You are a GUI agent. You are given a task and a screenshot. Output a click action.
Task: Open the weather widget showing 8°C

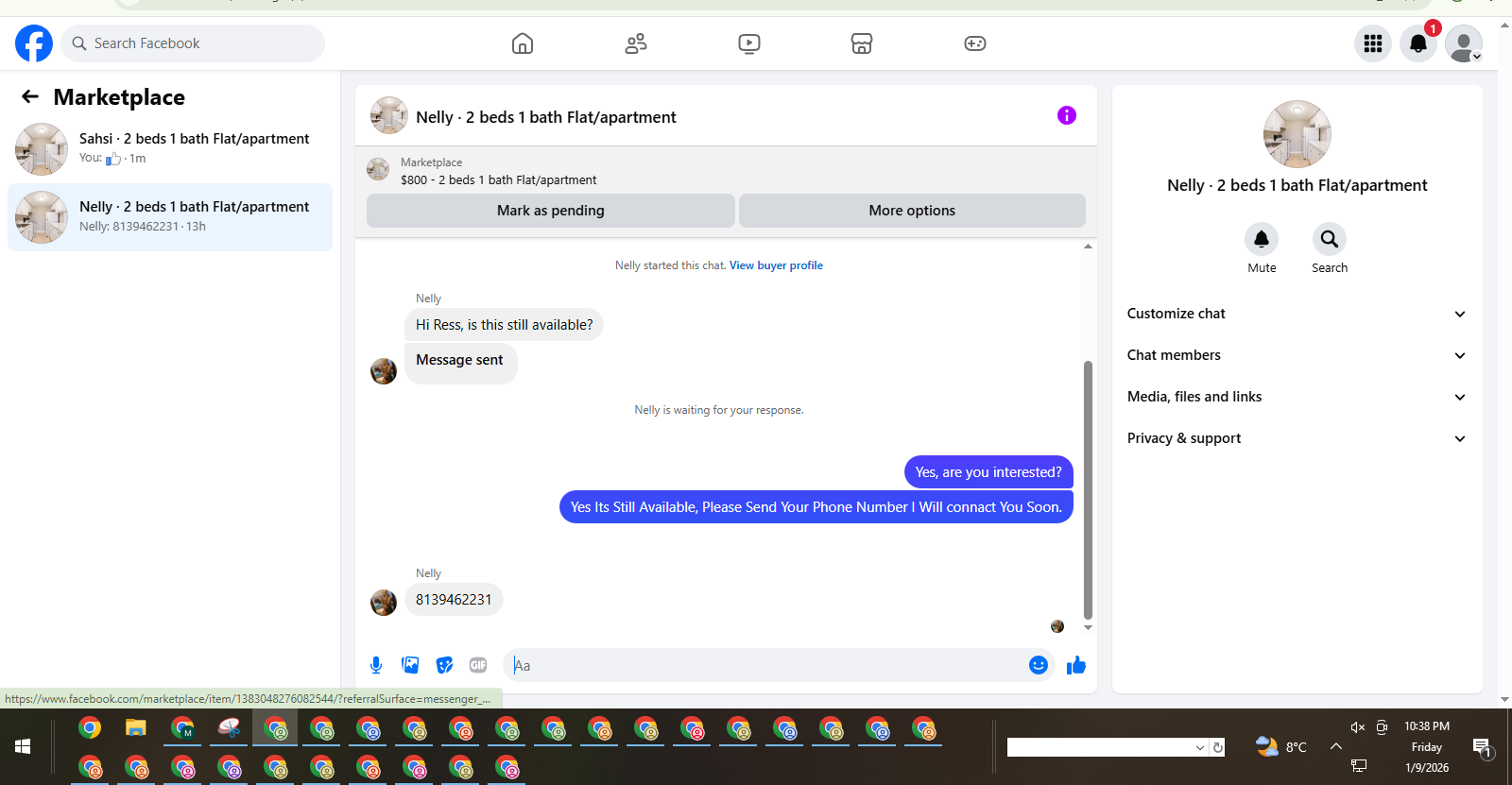[x=1280, y=746]
